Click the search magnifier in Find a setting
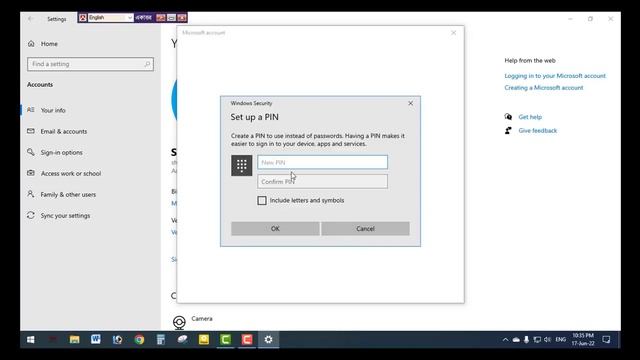Screen dimensions: 640x360 pos(147,64)
